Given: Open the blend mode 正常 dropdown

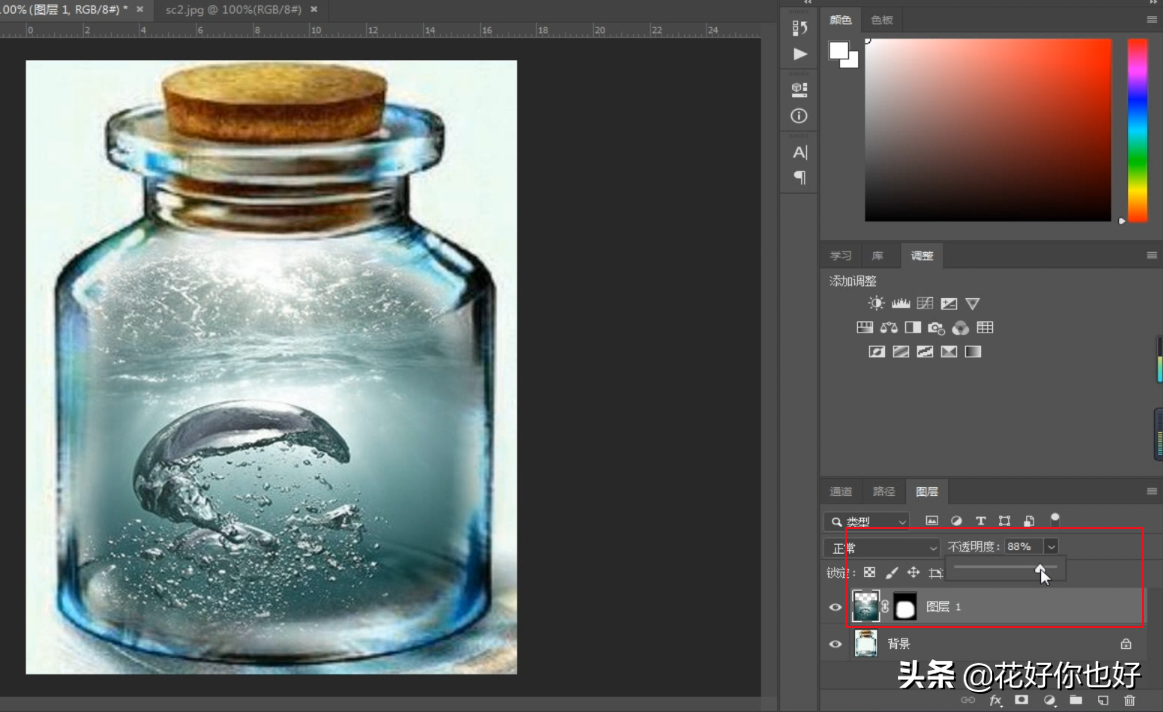Looking at the screenshot, I should point(882,547).
